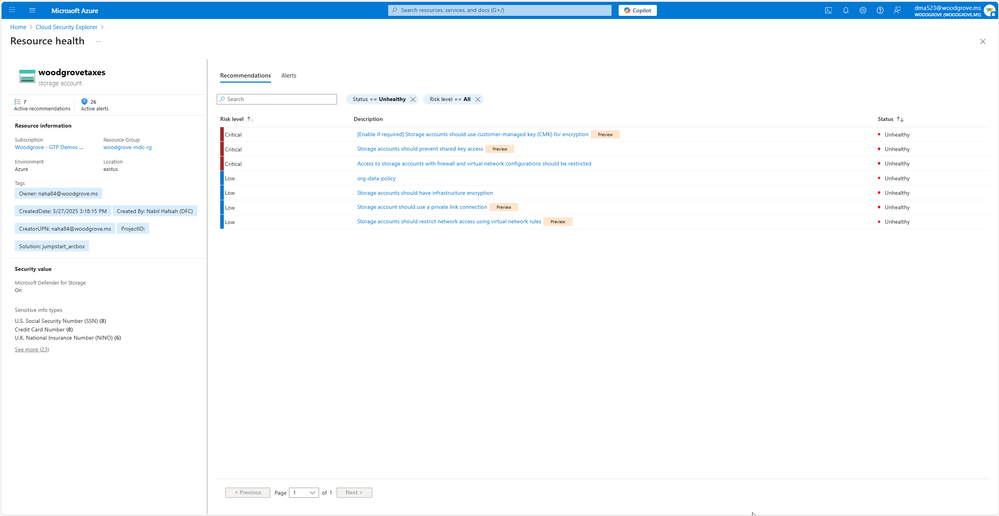Click the Created By: Nabil Hafsah tag
The width and height of the screenshot is (999, 516).
[x=156, y=211]
